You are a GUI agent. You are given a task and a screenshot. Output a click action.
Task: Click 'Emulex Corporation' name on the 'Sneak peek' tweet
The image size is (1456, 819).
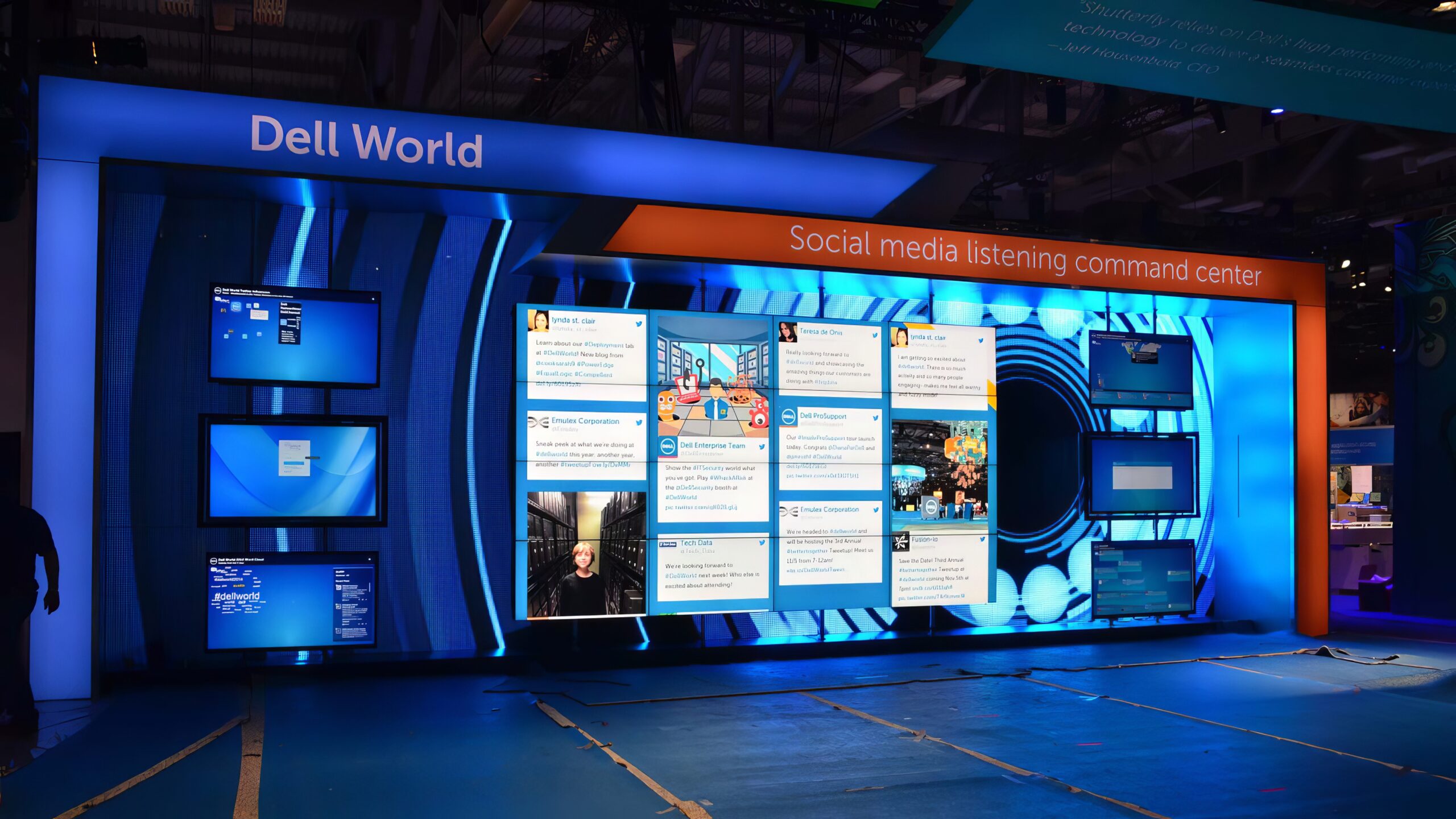tap(585, 421)
